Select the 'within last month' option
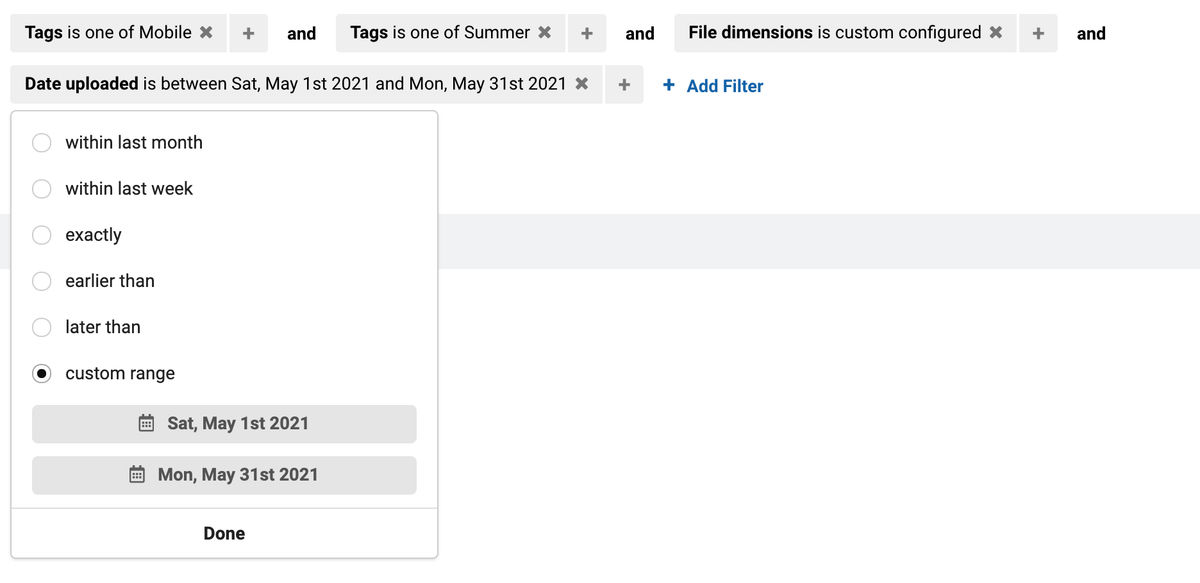The width and height of the screenshot is (1200, 583). (x=42, y=143)
